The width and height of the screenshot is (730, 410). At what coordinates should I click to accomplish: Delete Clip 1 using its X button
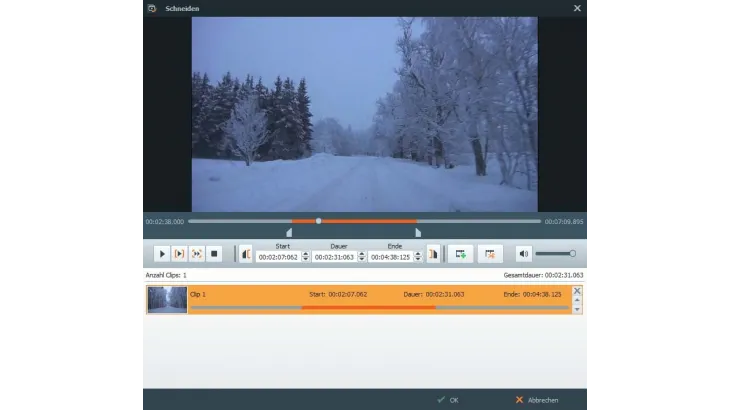point(576,291)
